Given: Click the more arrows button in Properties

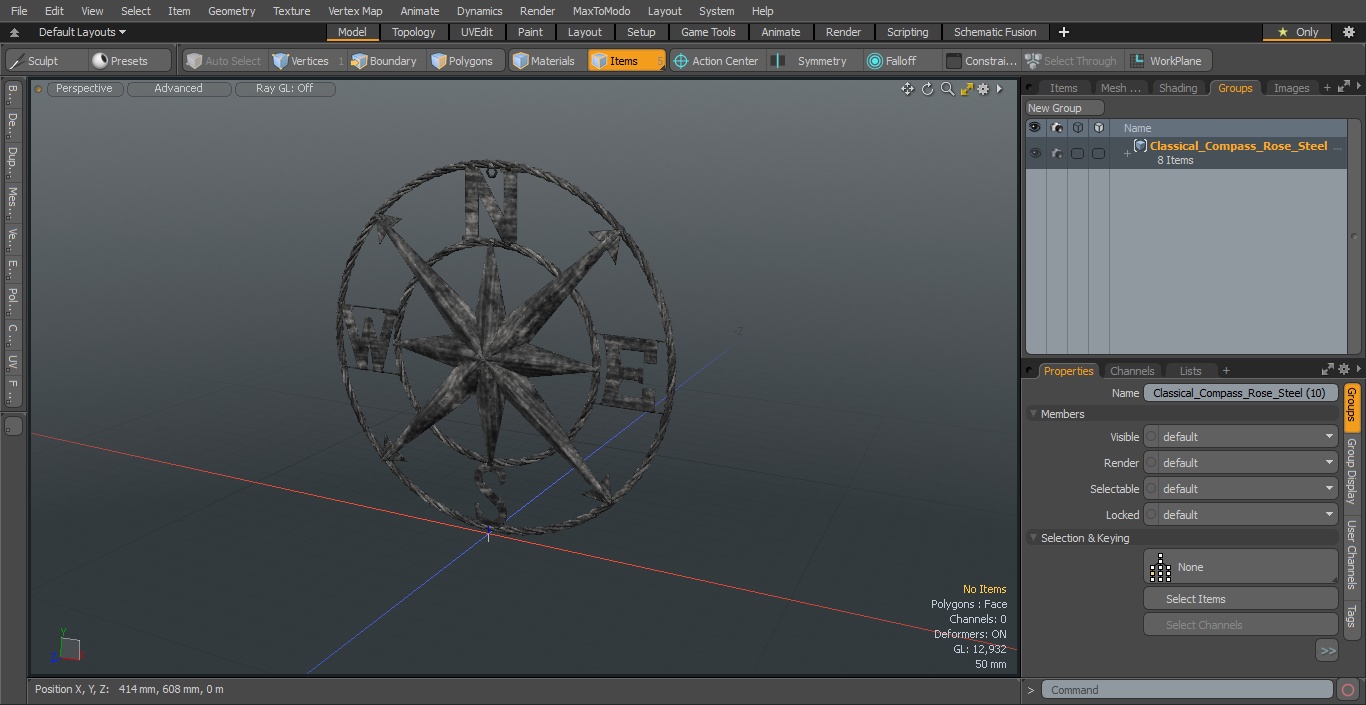Looking at the screenshot, I should 1327,651.
